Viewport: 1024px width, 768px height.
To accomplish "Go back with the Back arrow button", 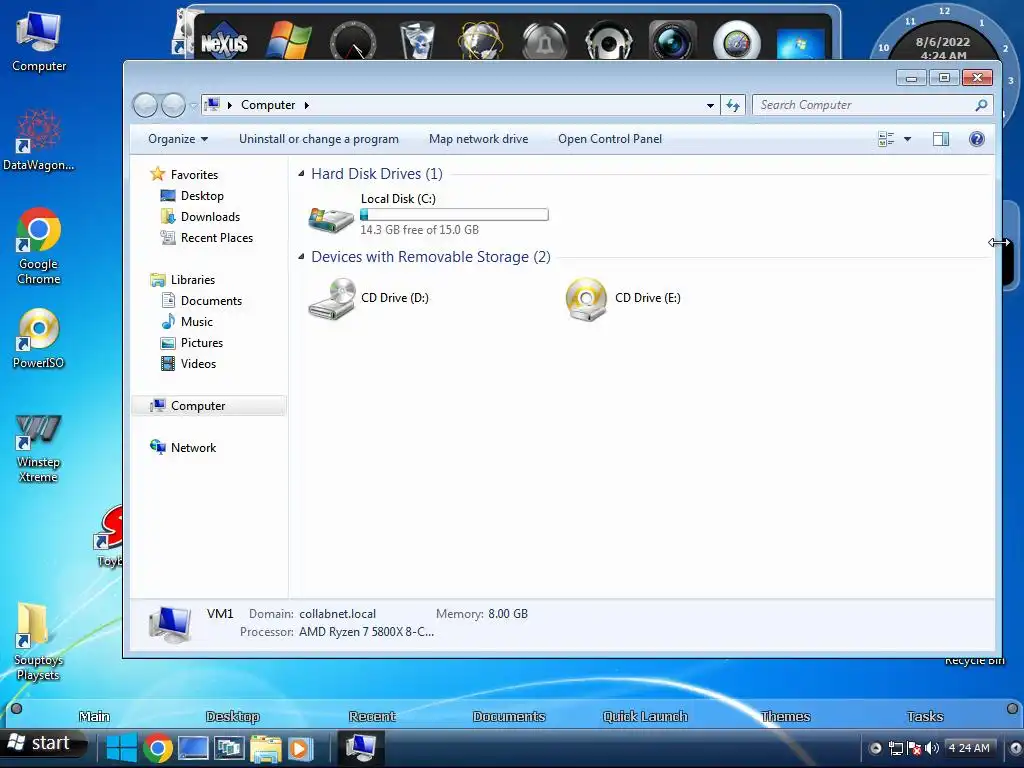I will click(145, 105).
